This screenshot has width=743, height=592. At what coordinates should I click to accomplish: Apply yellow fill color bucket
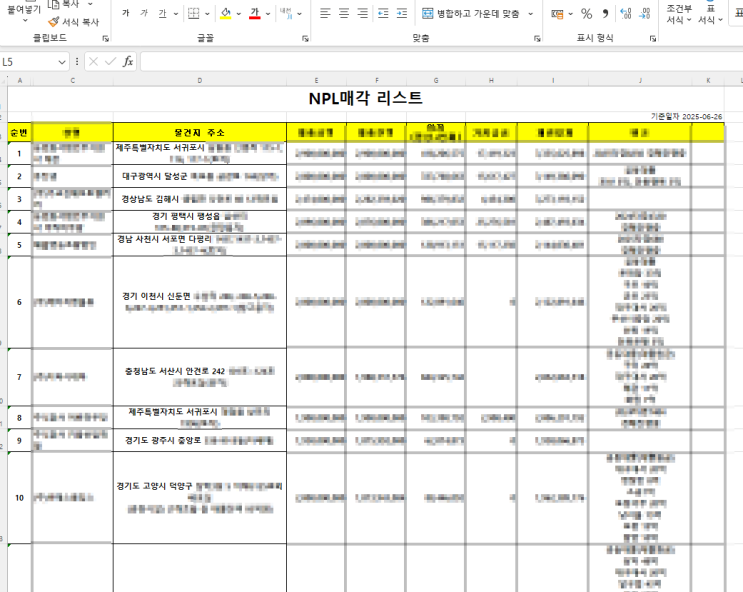(226, 13)
